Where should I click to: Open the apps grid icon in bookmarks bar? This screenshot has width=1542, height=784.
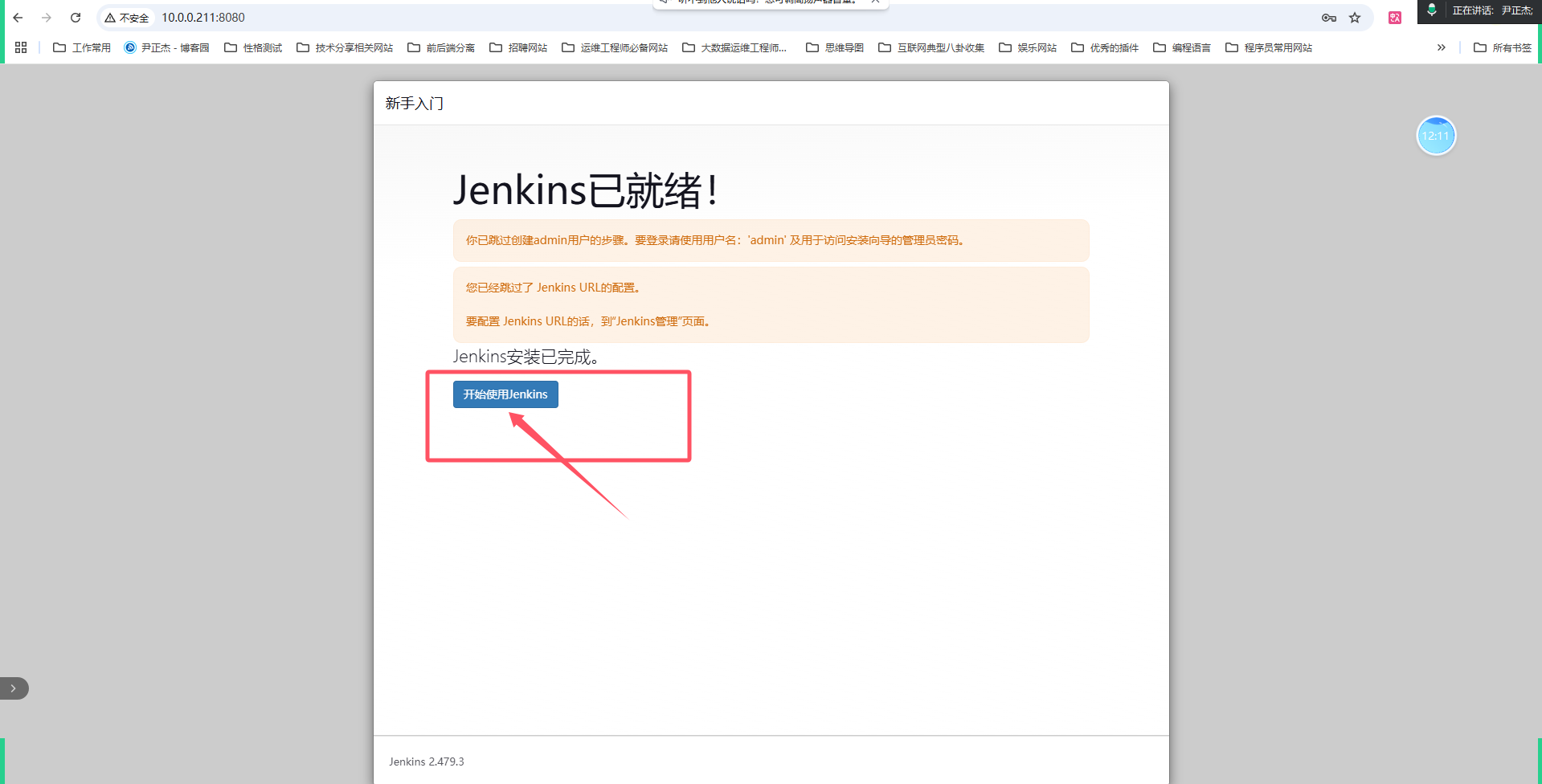click(x=21, y=47)
